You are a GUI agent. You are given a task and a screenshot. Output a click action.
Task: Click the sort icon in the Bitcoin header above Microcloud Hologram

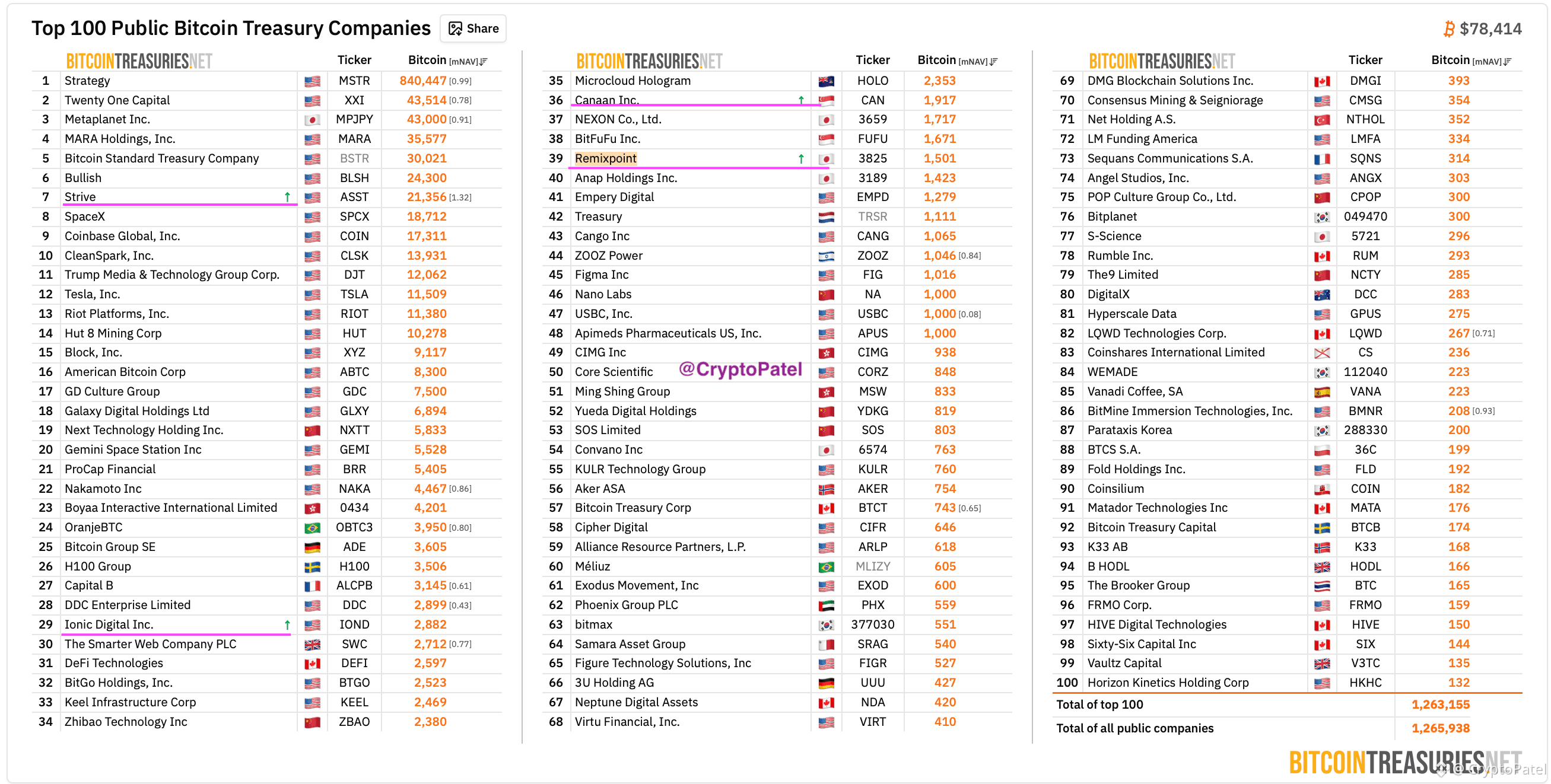click(x=994, y=61)
